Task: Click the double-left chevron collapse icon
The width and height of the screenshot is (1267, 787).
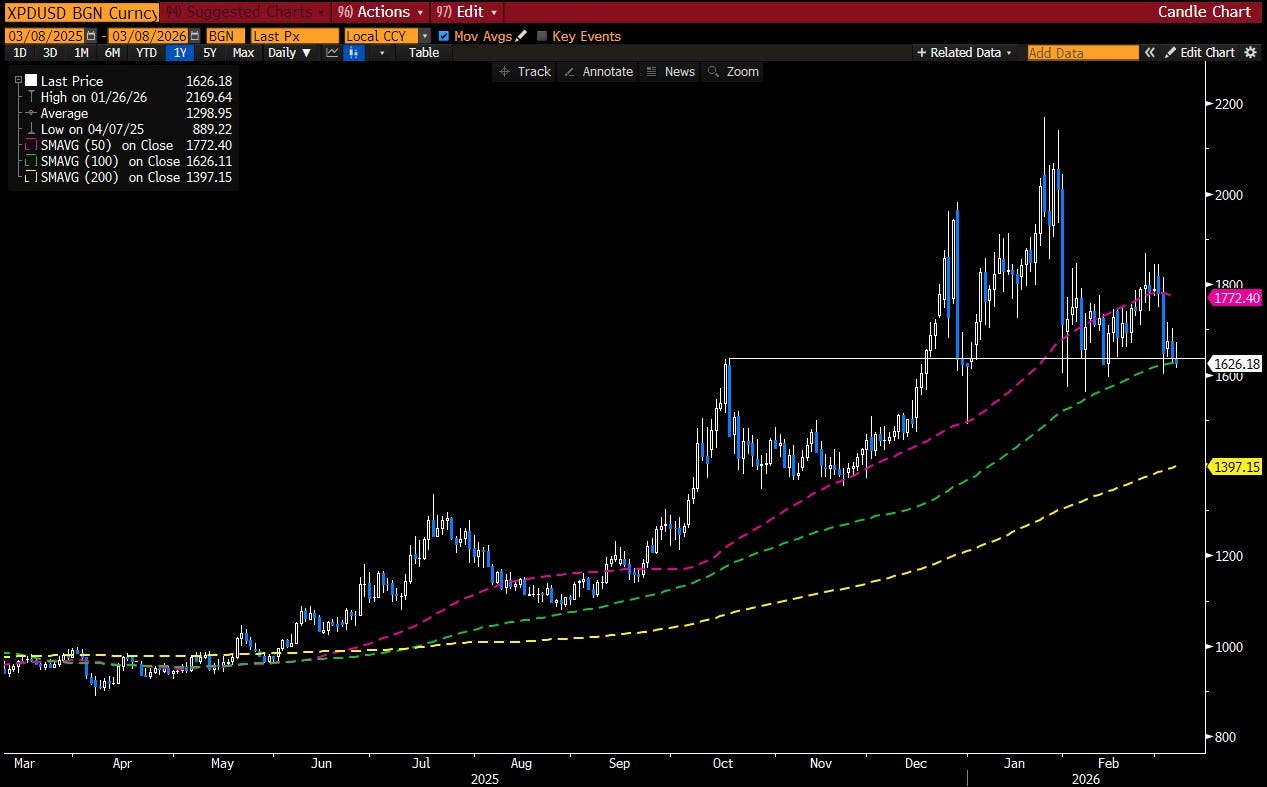Action: (1150, 53)
